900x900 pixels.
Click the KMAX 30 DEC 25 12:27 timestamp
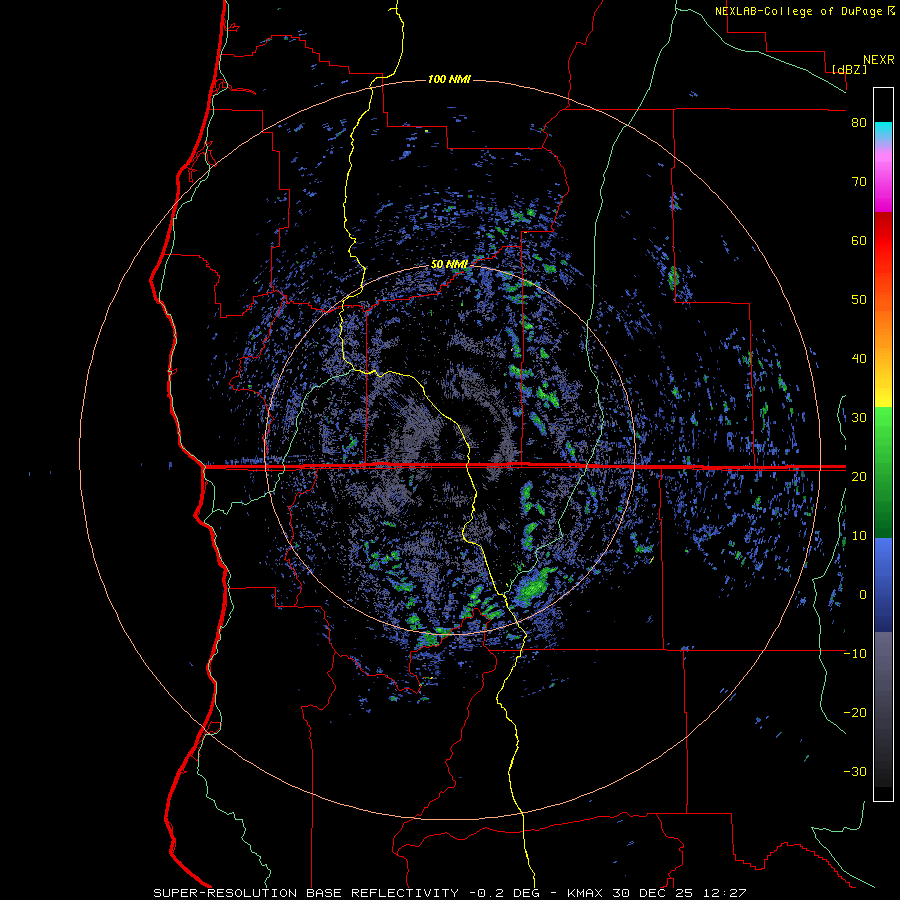[656, 893]
